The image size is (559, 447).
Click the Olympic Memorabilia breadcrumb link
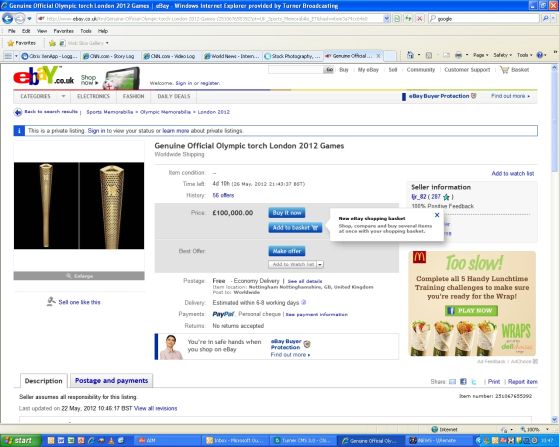(x=165, y=112)
